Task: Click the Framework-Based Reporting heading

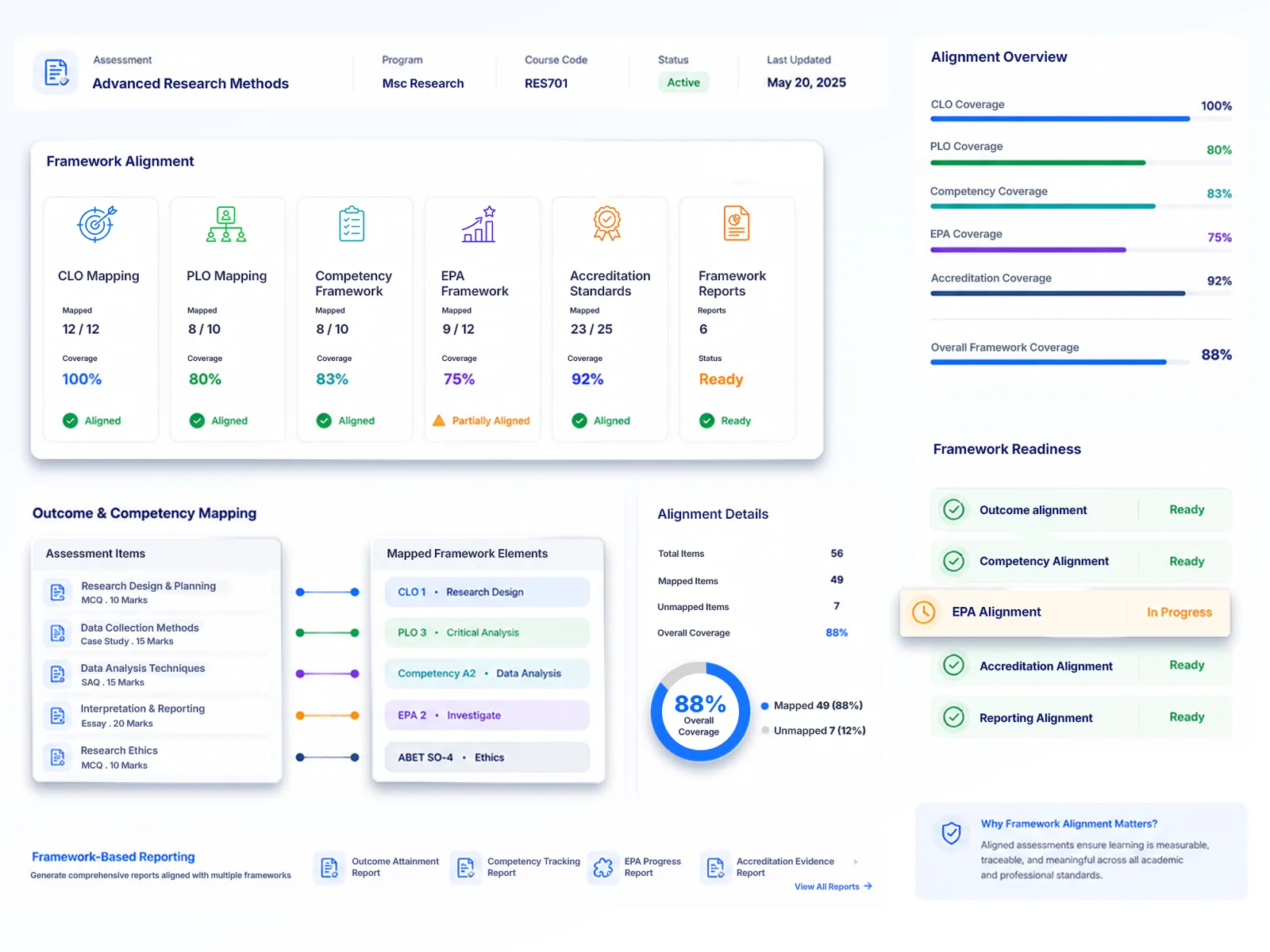Action: 114,857
